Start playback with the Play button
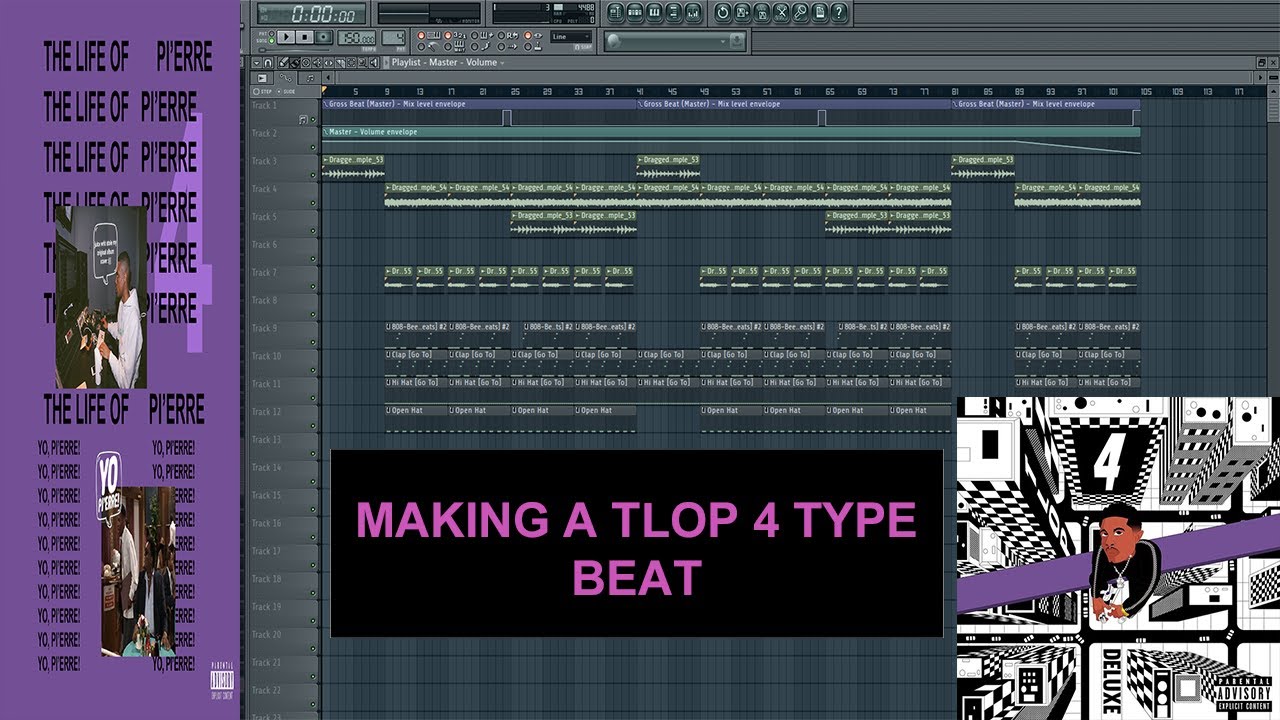This screenshot has height=720, width=1280. [x=286, y=37]
